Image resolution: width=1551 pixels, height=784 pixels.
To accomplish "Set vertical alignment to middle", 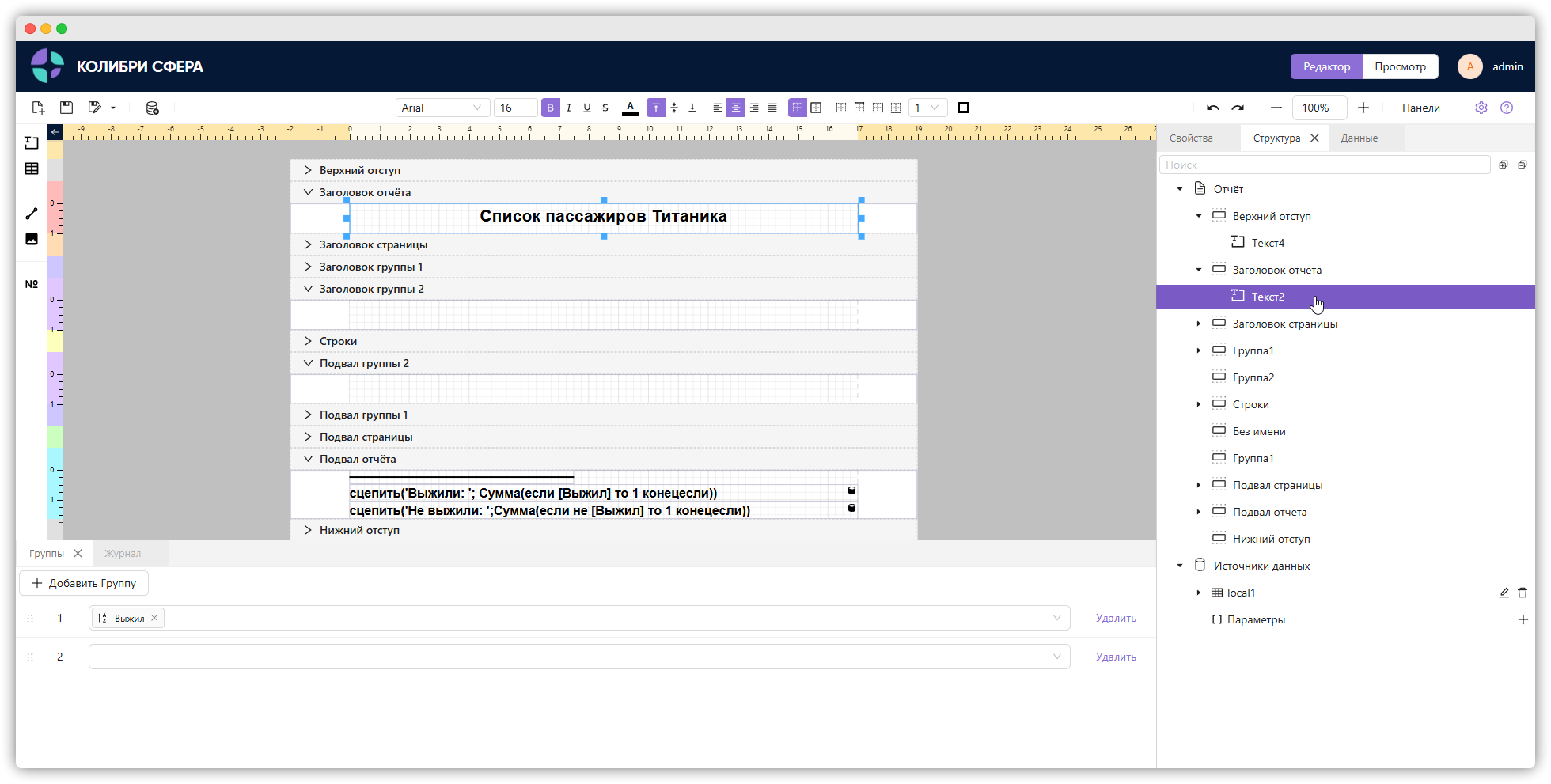I will click(674, 108).
